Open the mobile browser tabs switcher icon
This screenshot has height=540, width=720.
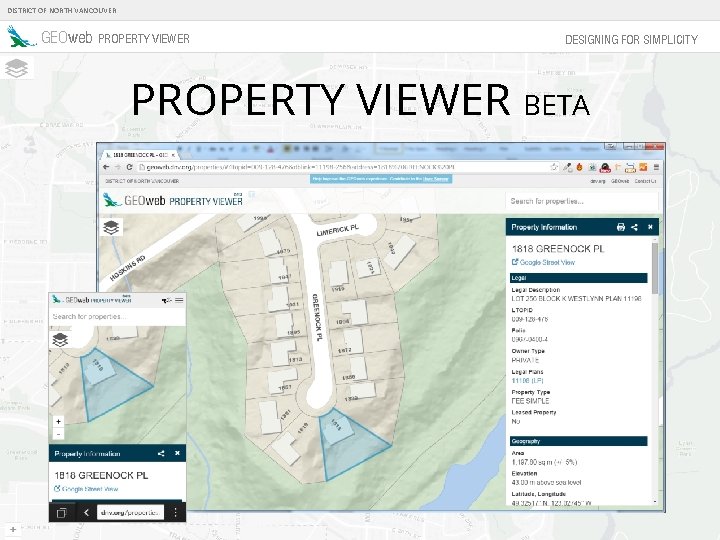(x=62, y=512)
